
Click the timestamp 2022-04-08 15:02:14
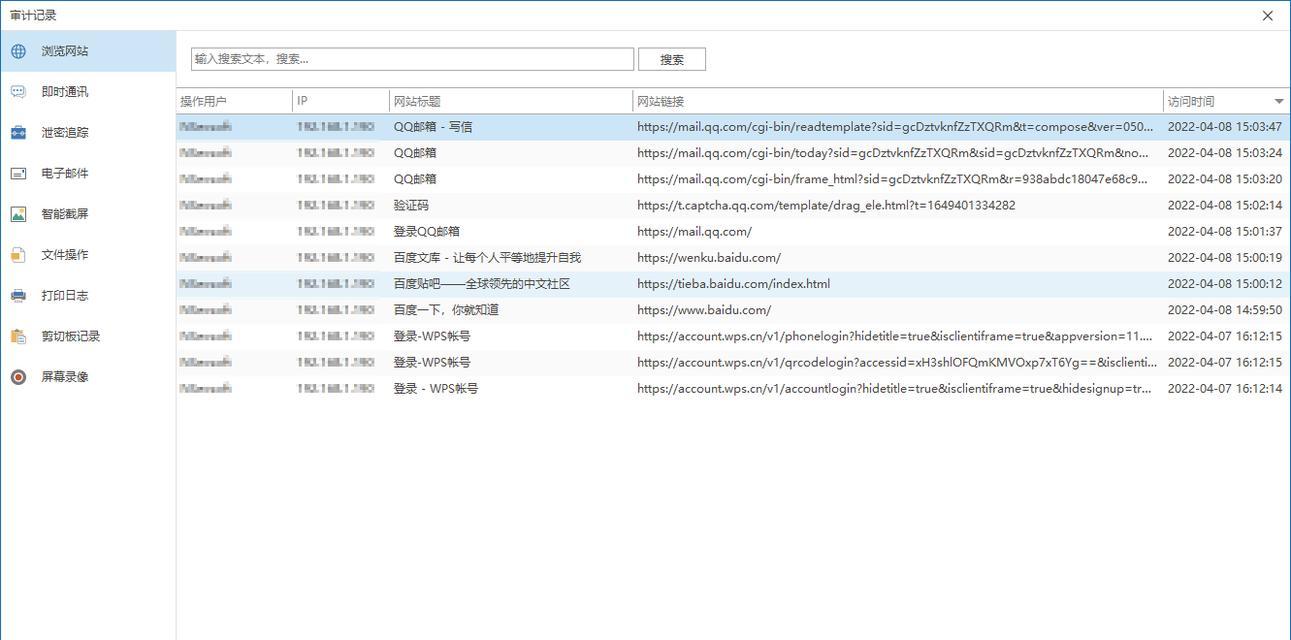click(x=1225, y=205)
